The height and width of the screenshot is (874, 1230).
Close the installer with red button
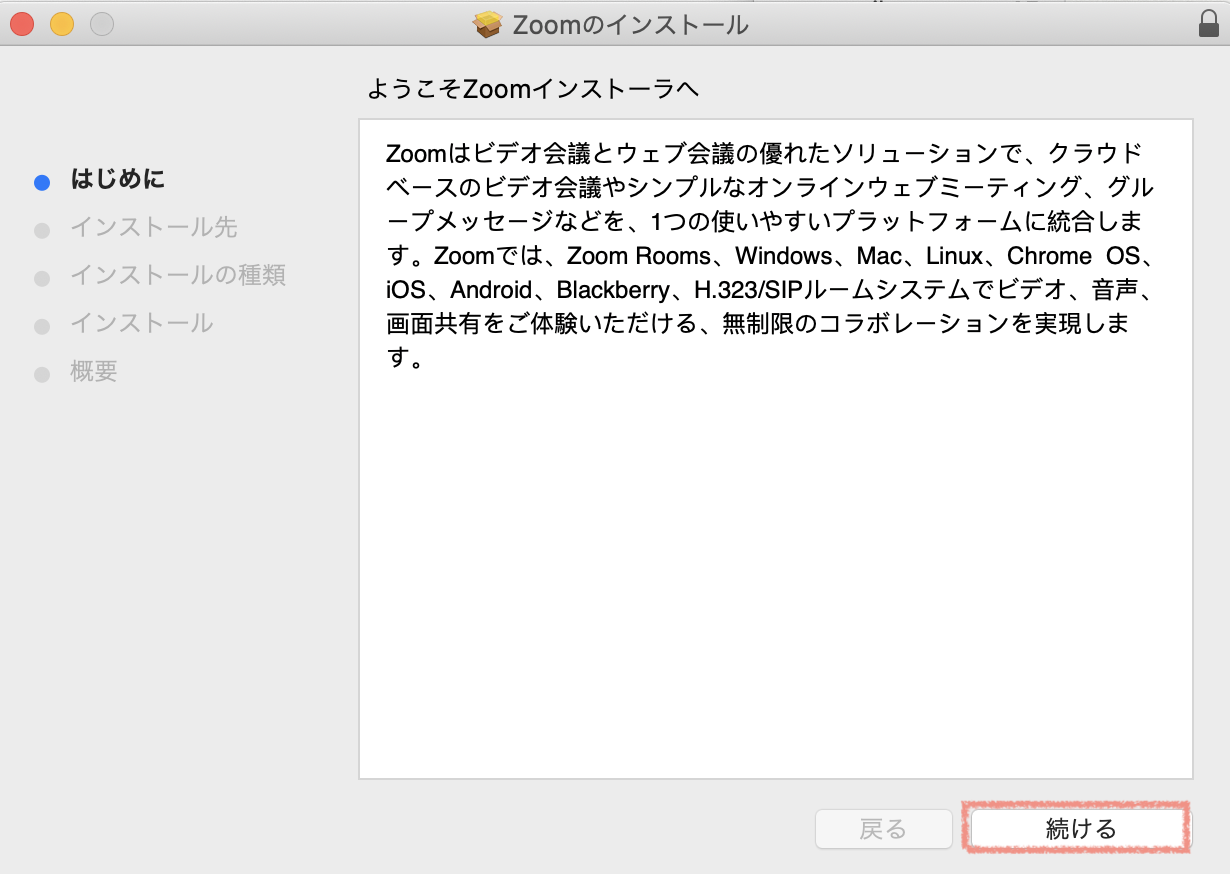tap(22, 23)
